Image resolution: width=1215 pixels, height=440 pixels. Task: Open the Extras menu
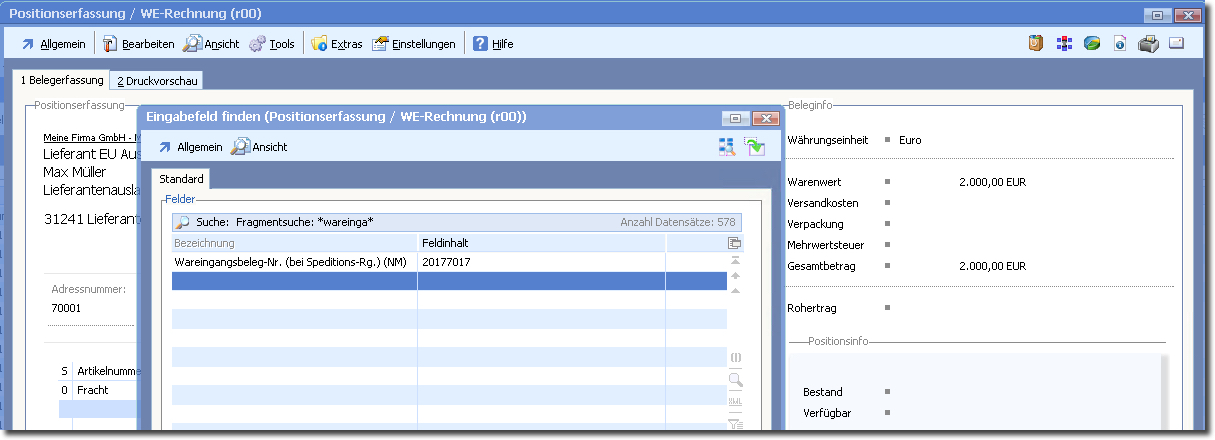click(x=337, y=44)
